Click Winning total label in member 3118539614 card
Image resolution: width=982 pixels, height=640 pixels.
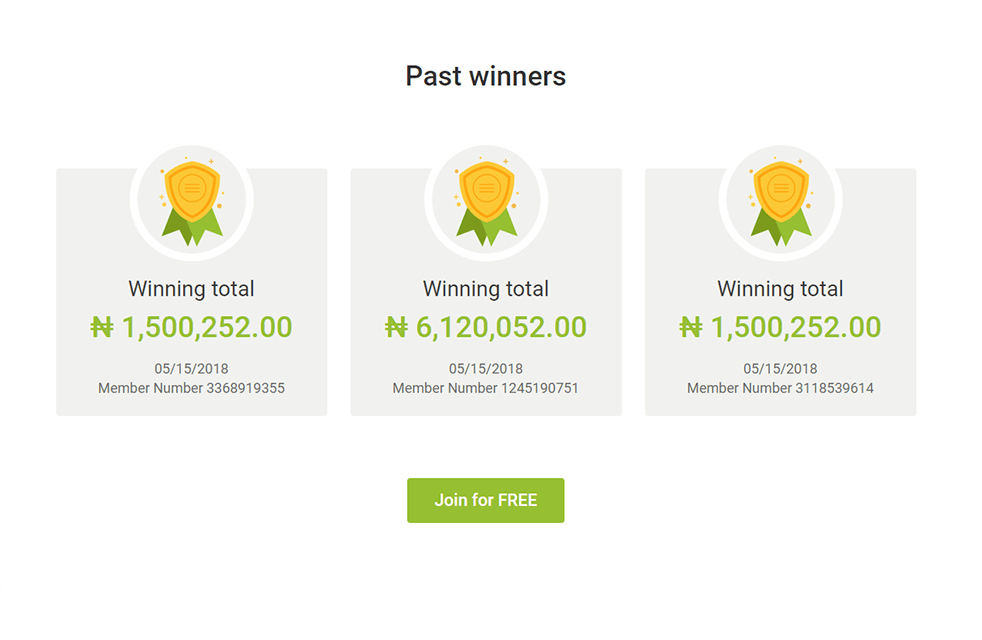(780, 289)
